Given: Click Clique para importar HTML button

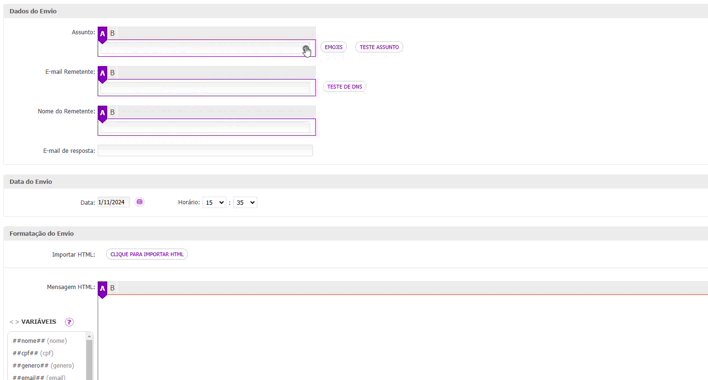Looking at the screenshot, I should pos(147,254).
